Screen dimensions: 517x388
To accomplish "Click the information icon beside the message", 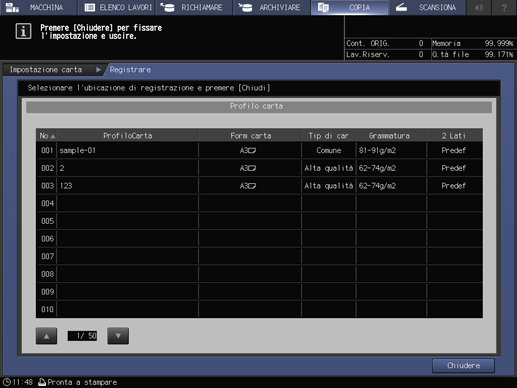I will 23,31.
